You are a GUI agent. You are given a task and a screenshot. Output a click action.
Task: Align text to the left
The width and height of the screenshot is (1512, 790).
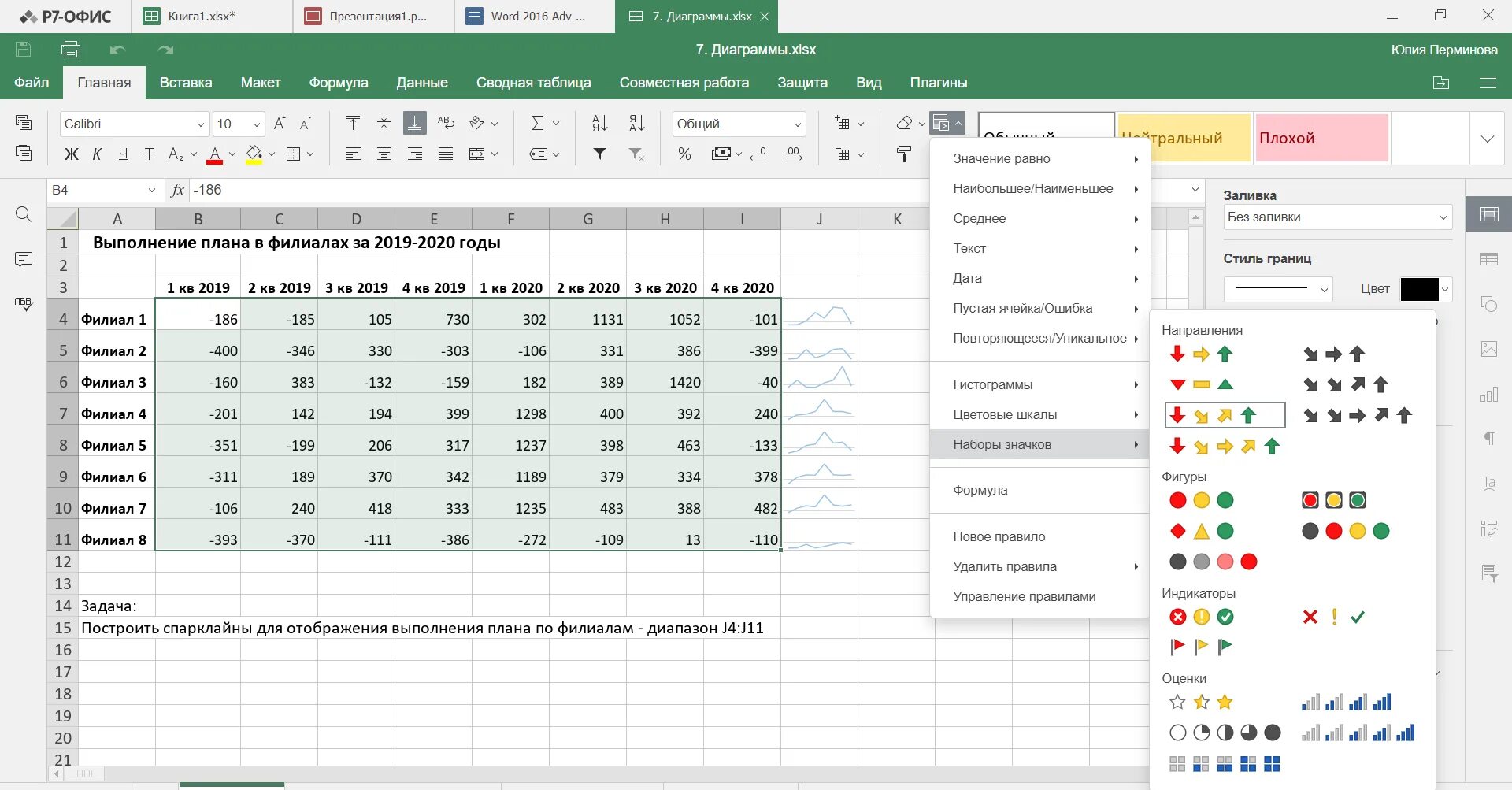click(x=353, y=154)
